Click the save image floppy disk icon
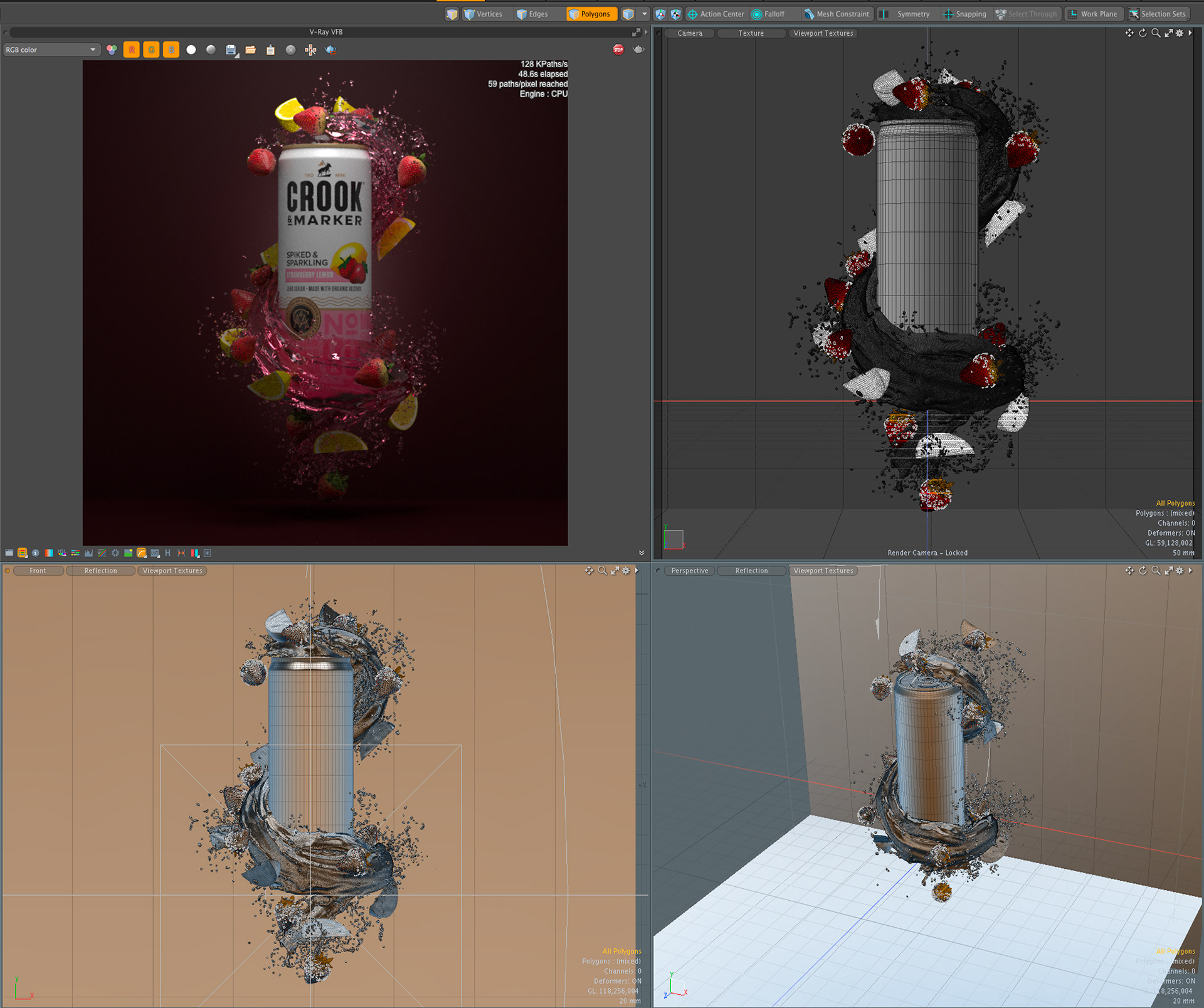 point(231,50)
